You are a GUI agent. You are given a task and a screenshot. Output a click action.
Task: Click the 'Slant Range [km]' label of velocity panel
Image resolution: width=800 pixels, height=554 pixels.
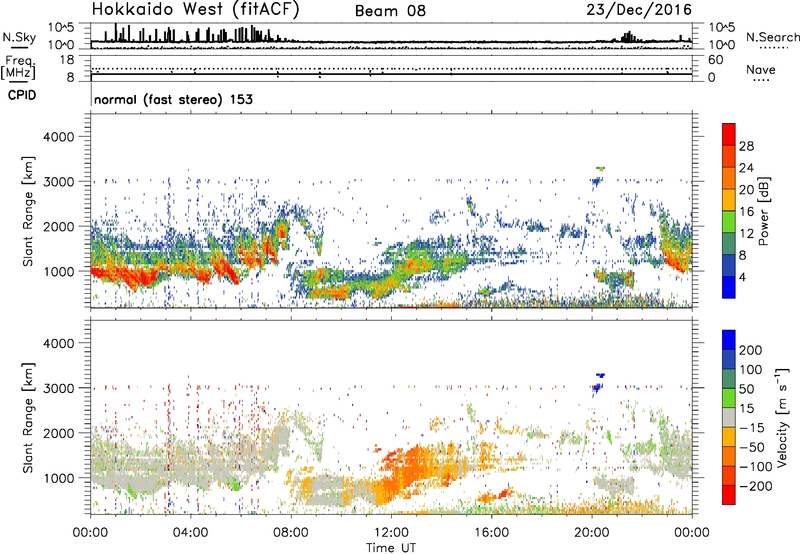(x=28, y=417)
